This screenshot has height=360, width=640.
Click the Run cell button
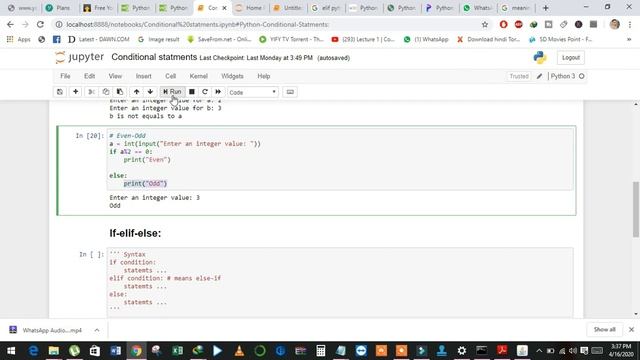pyautogui.click(x=172, y=92)
